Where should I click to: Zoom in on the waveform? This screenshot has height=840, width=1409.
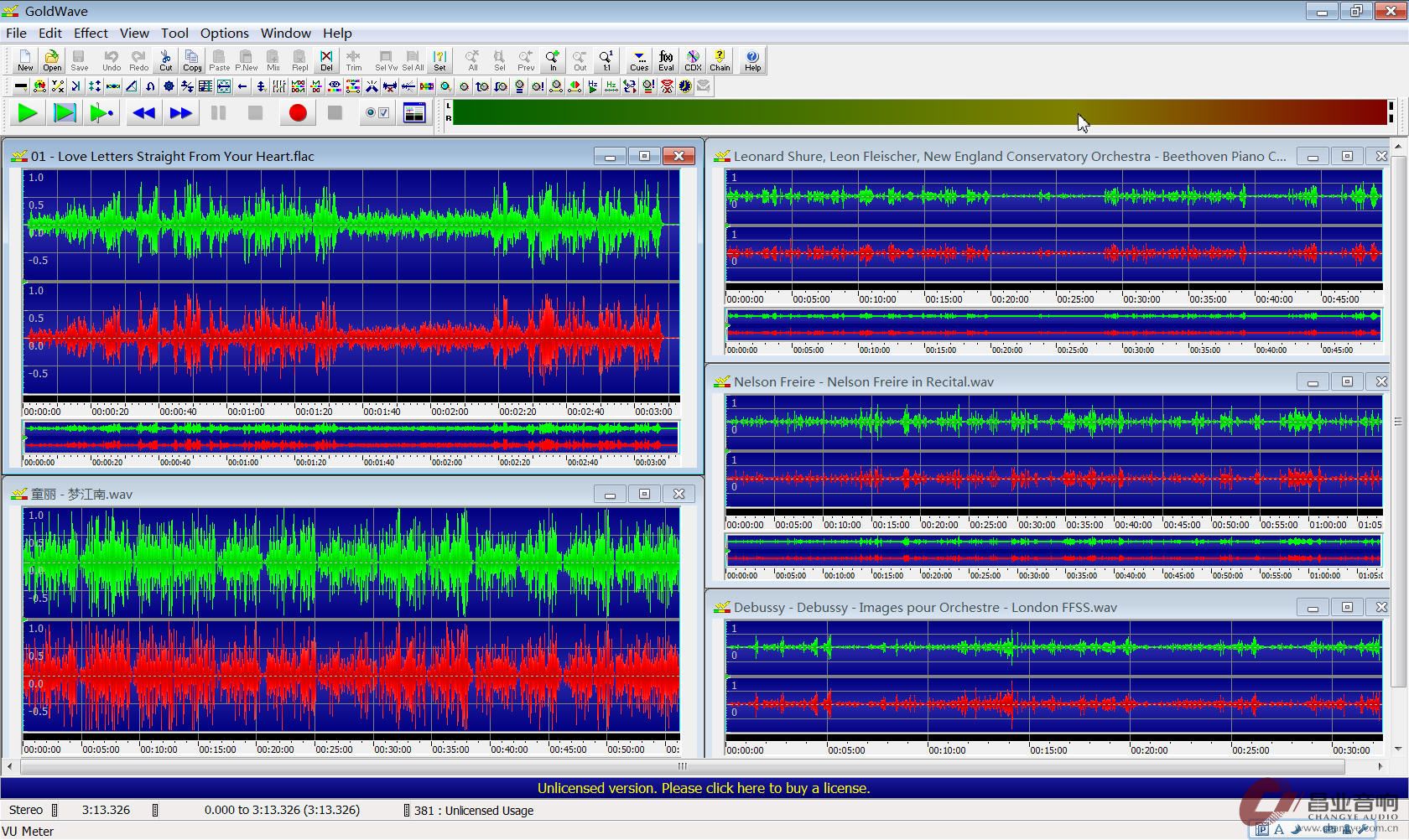click(553, 60)
